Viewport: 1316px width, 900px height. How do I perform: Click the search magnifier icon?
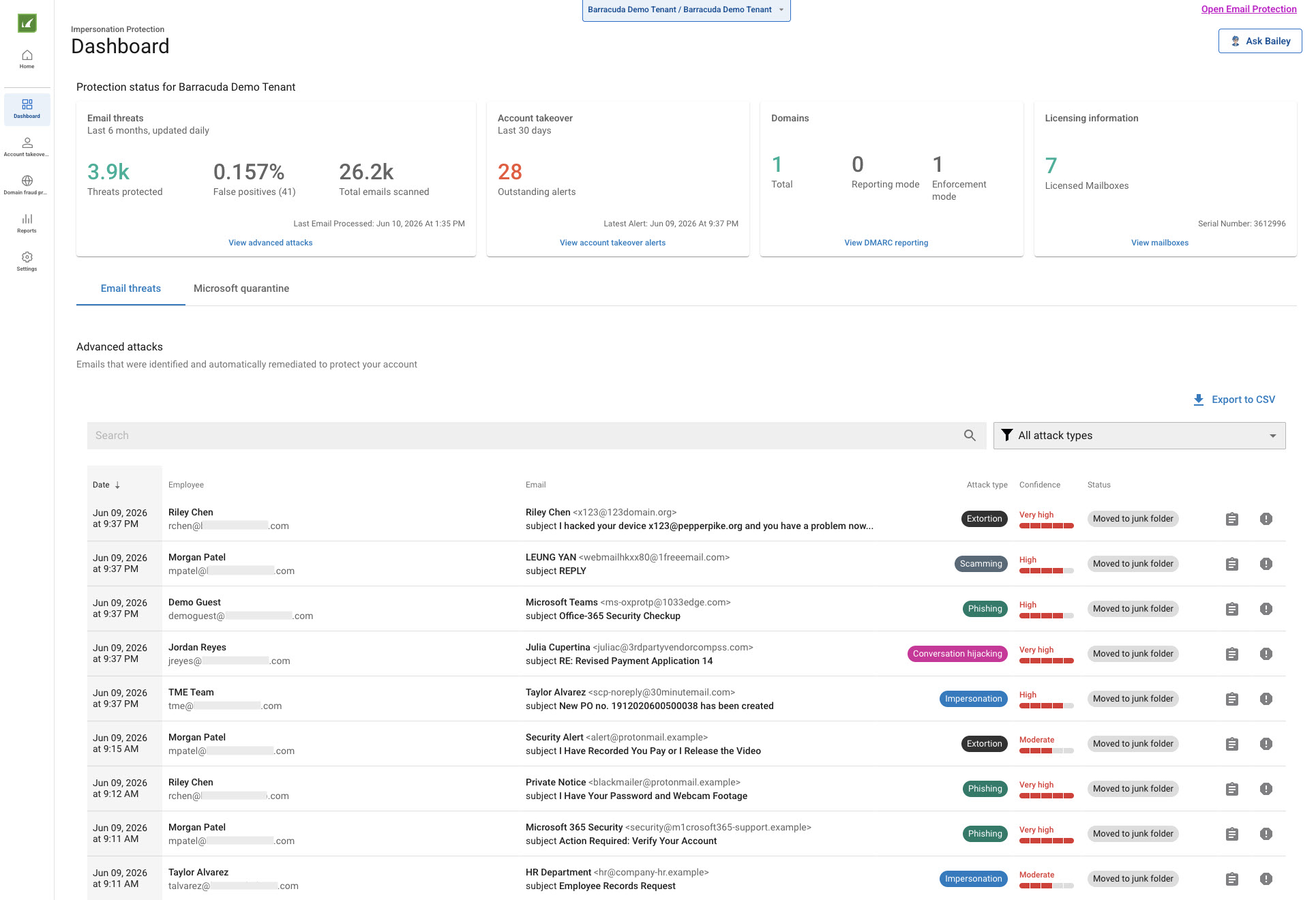970,436
